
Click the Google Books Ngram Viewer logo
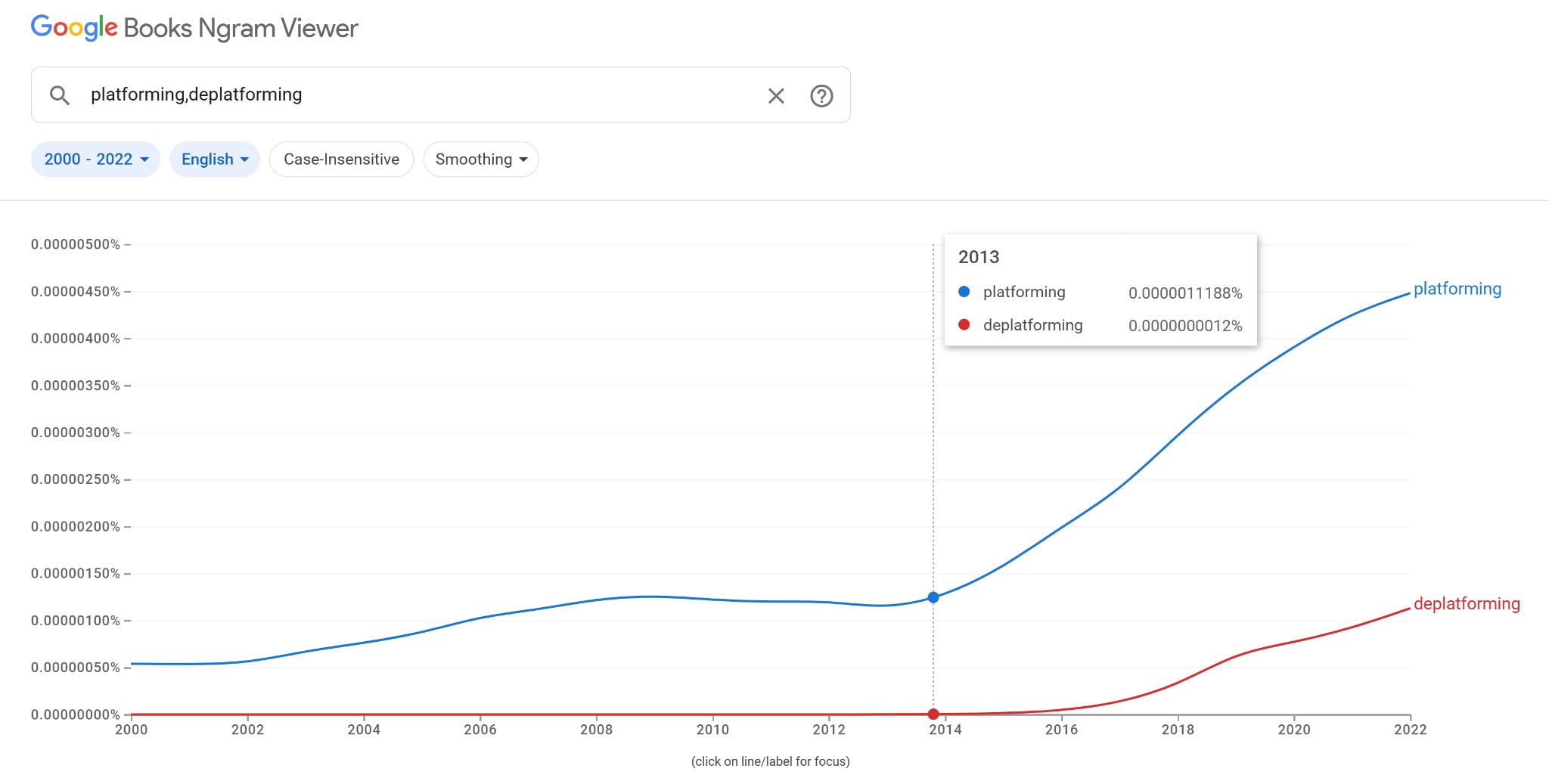[194, 28]
